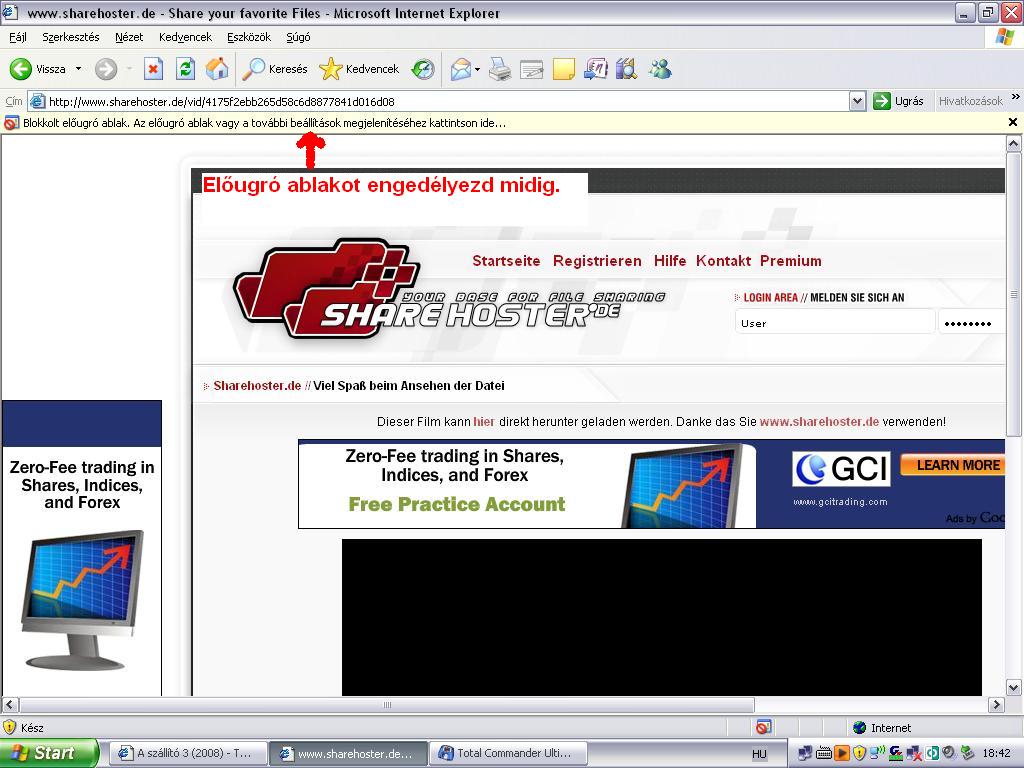1024x768 pixels.
Task: Click the User login input field
Action: click(835, 322)
